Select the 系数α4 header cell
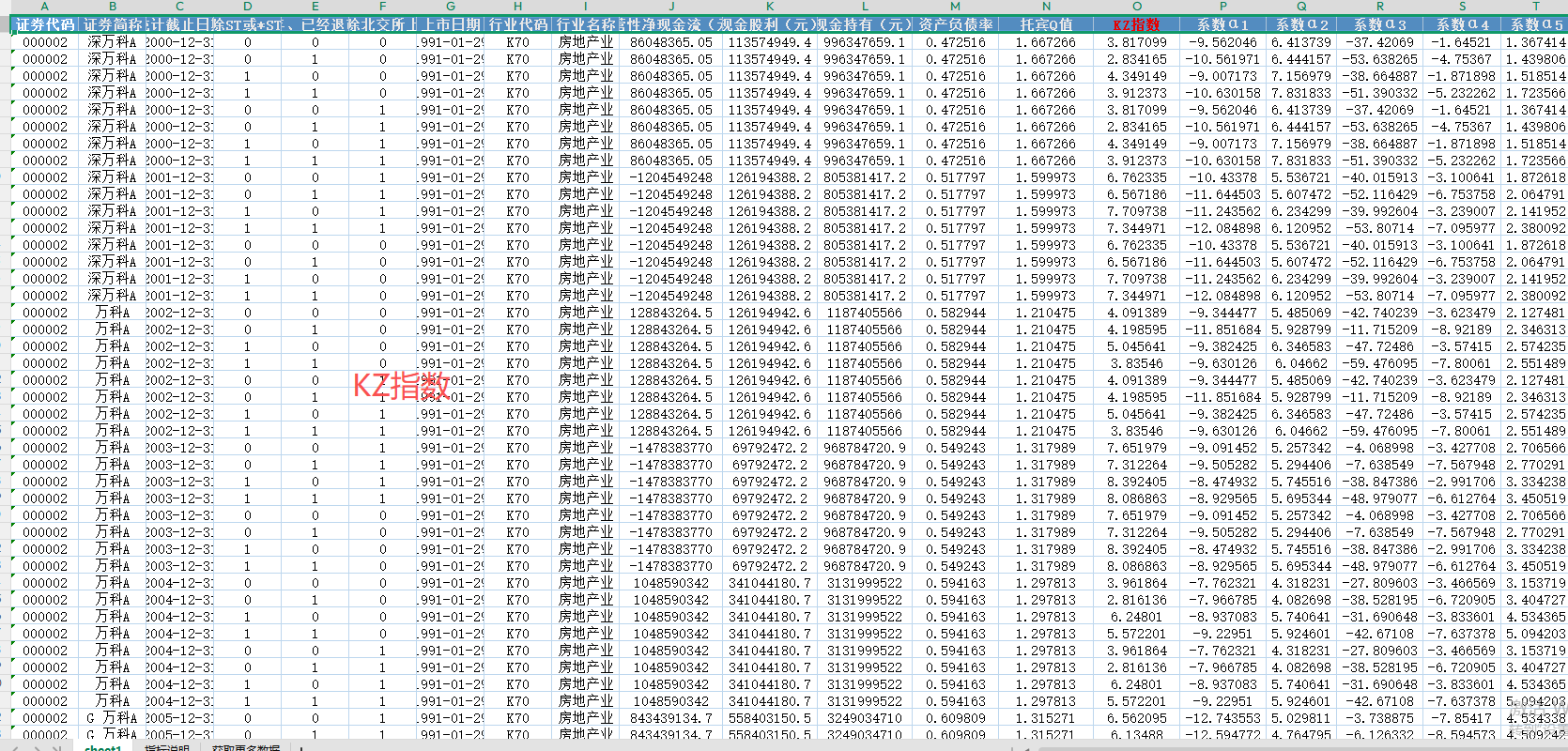Viewport: 1568px width, 751px height. pos(1462,24)
